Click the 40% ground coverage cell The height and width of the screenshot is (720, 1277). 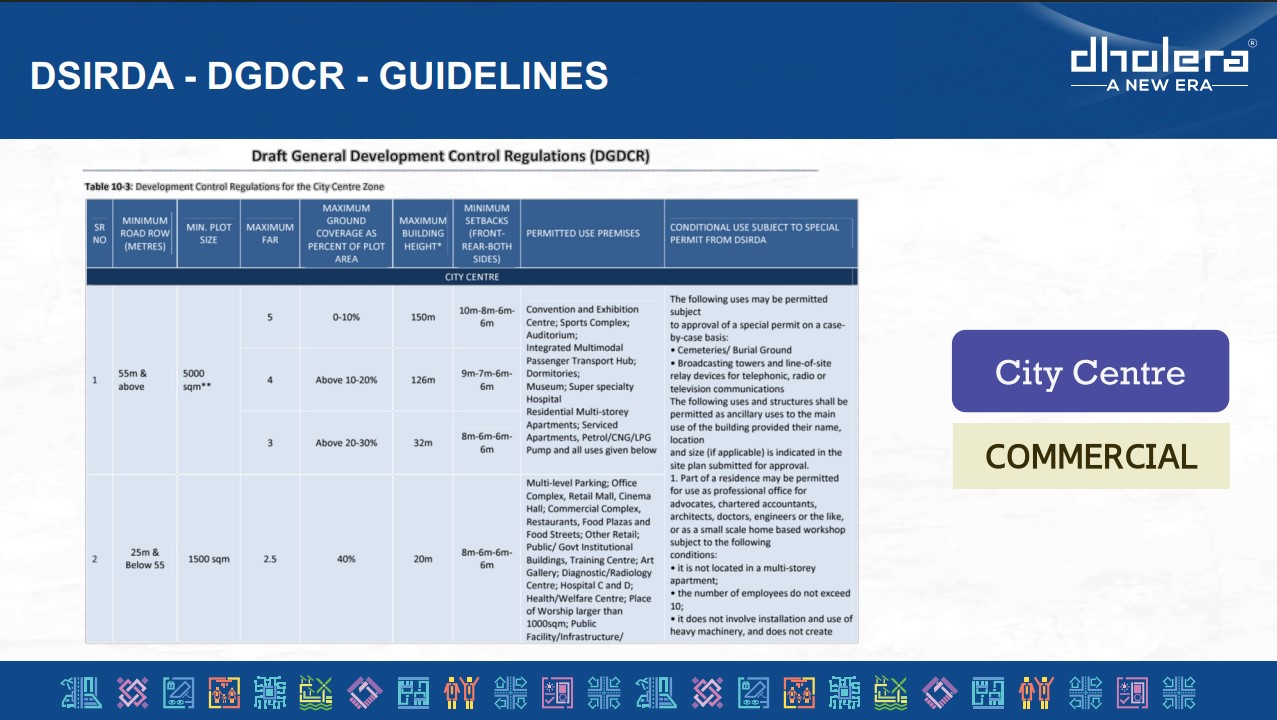click(346, 559)
